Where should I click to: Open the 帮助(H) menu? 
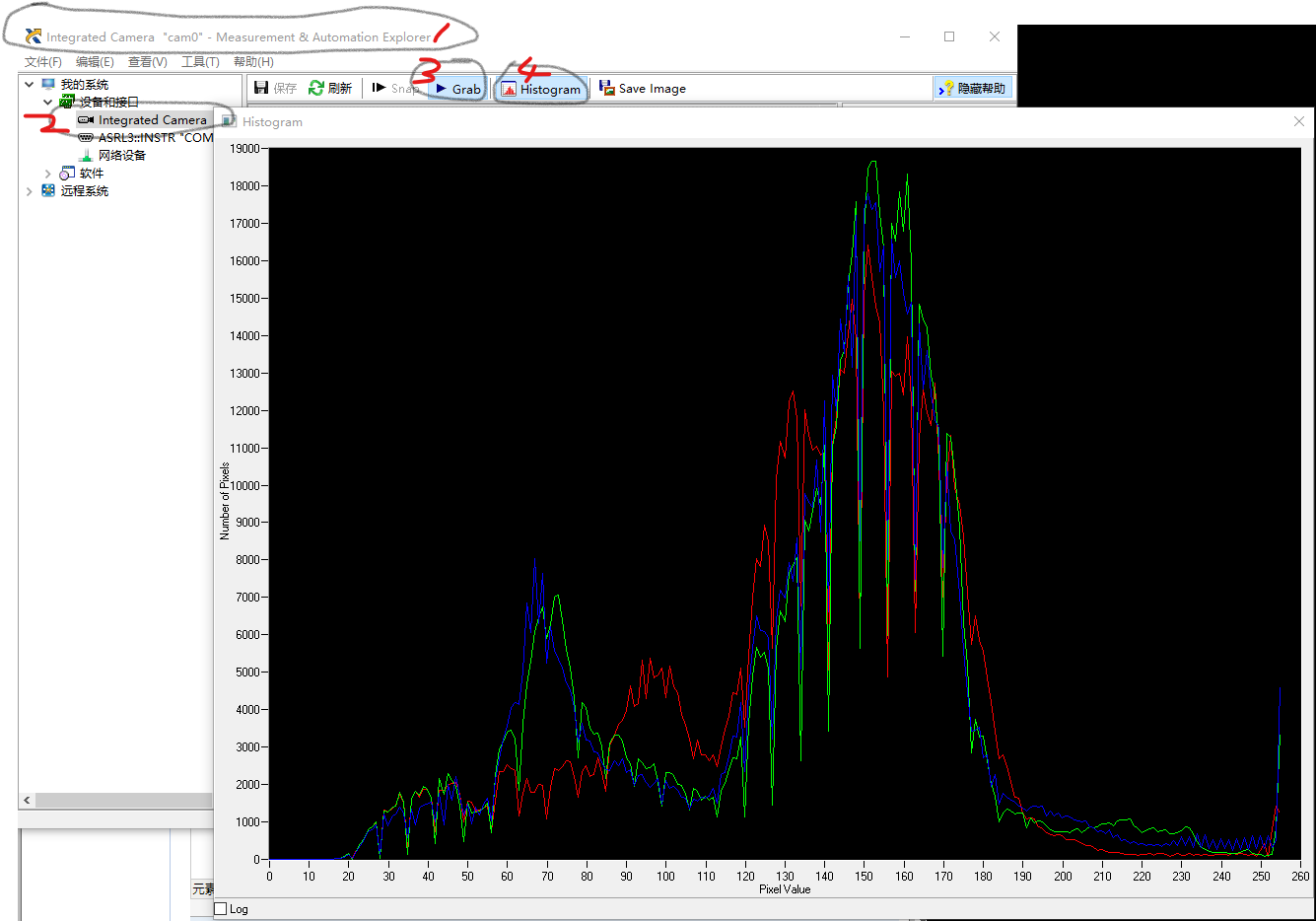(253, 62)
